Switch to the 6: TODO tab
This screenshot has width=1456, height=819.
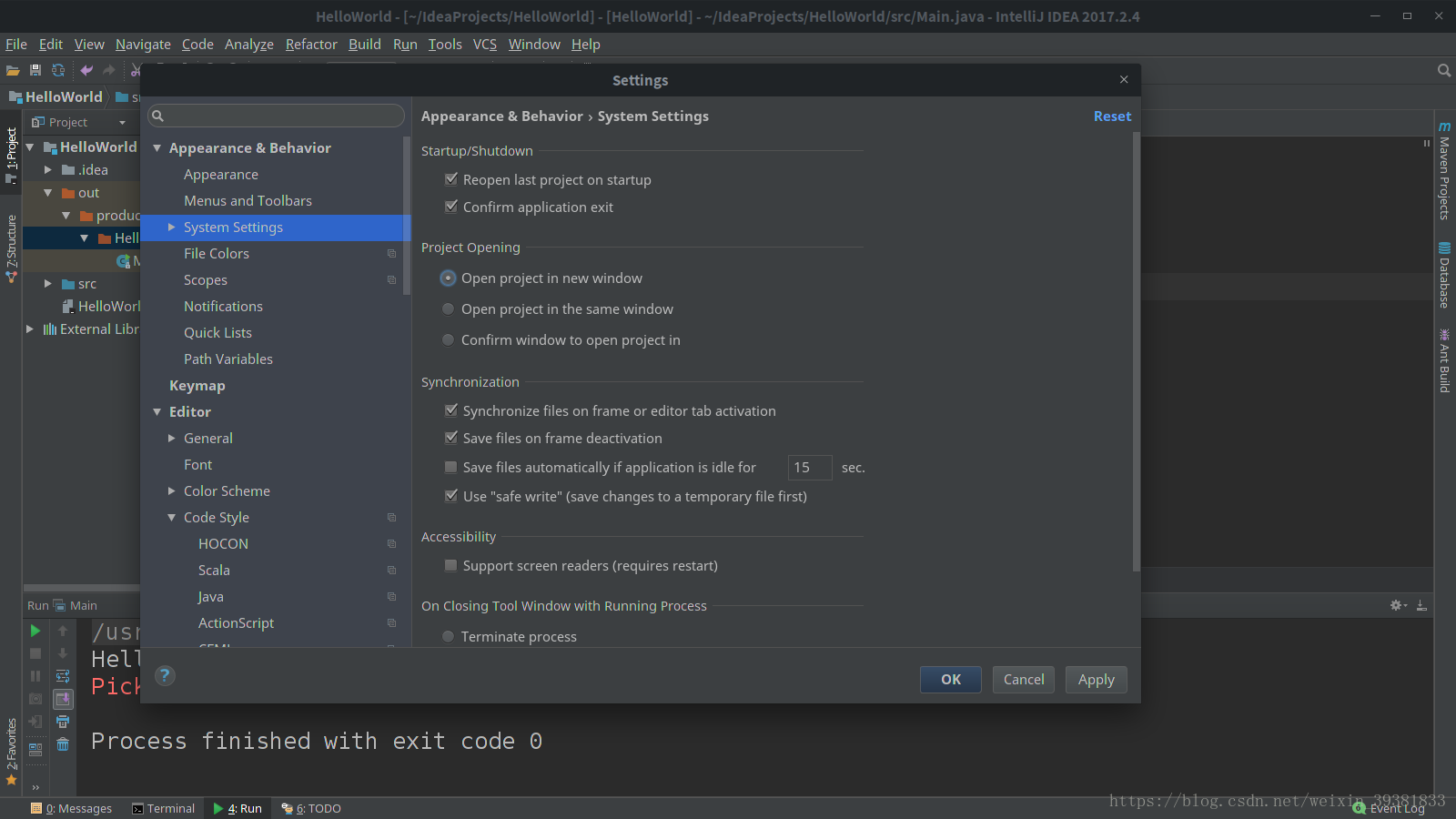tap(311, 808)
